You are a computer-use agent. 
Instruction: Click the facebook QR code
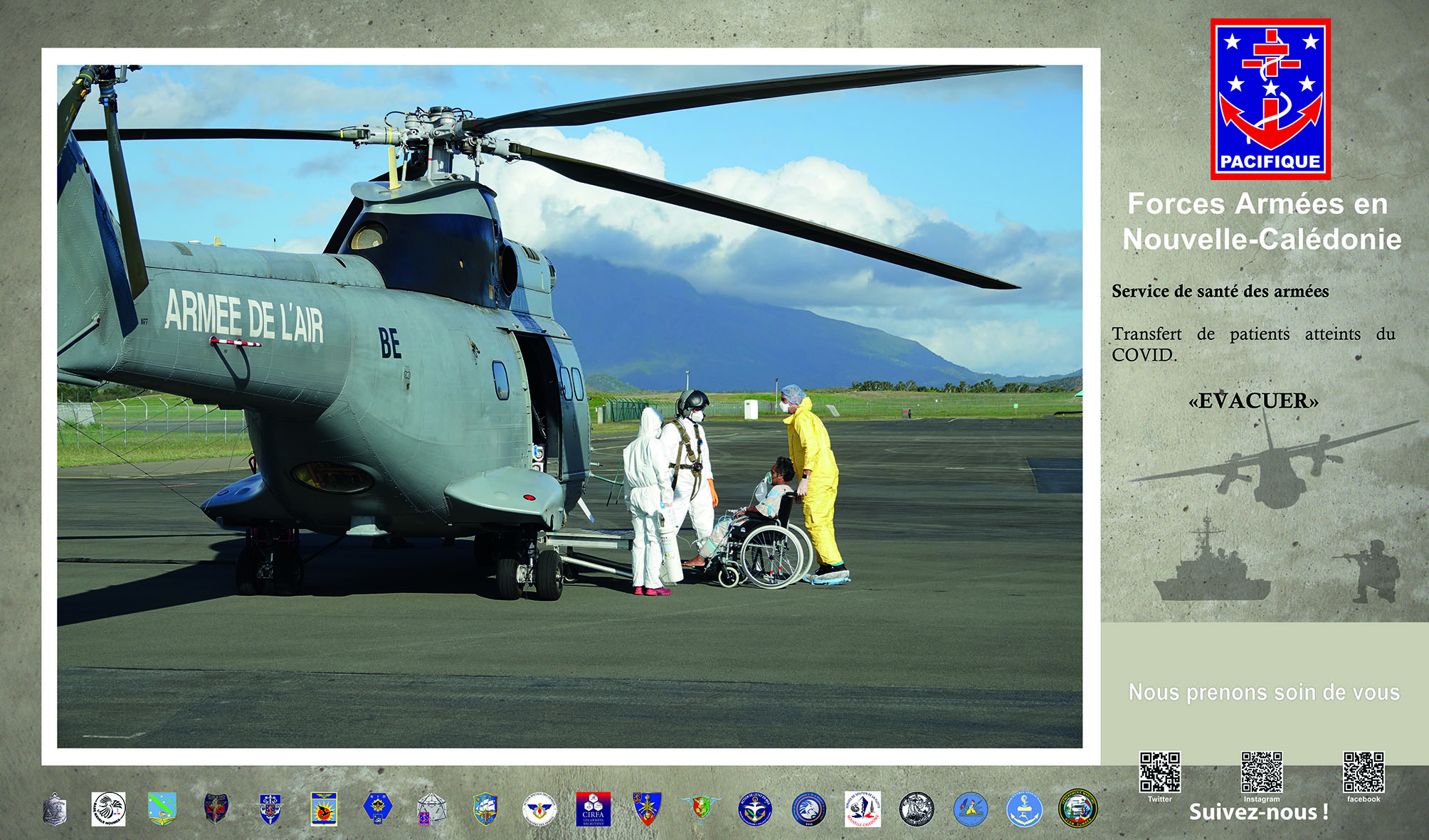(1364, 772)
